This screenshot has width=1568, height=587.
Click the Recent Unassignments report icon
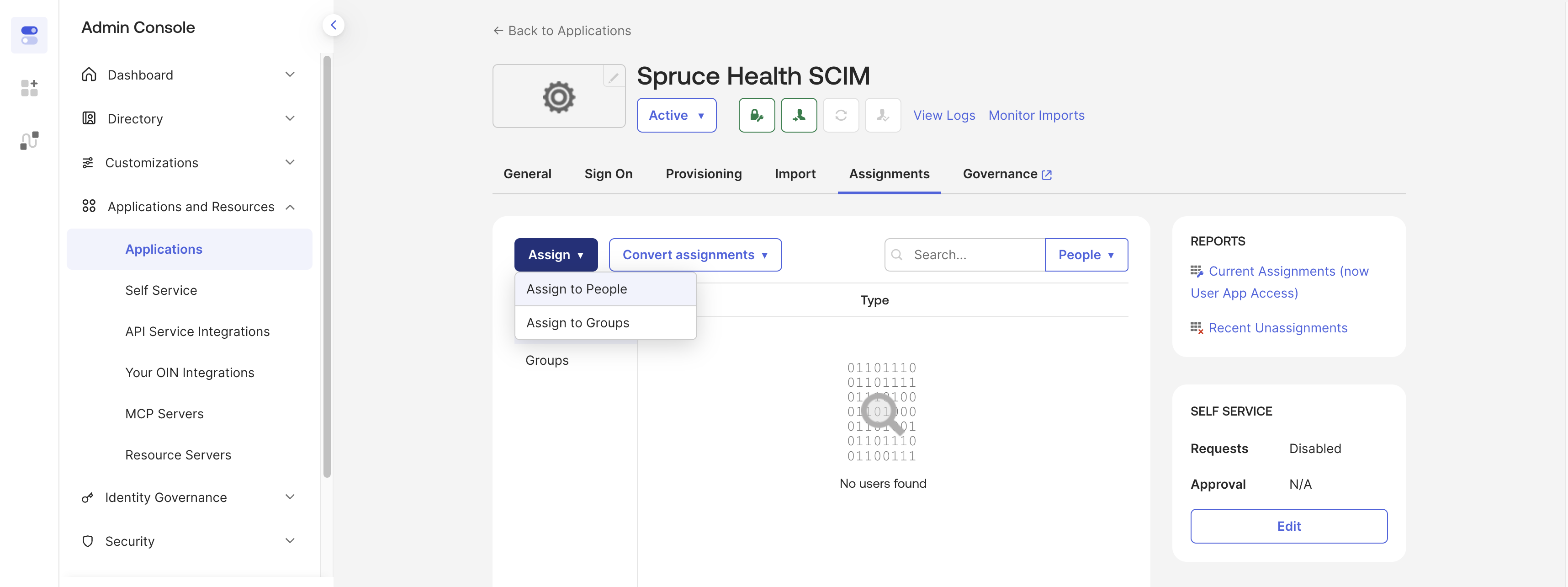[1197, 328]
